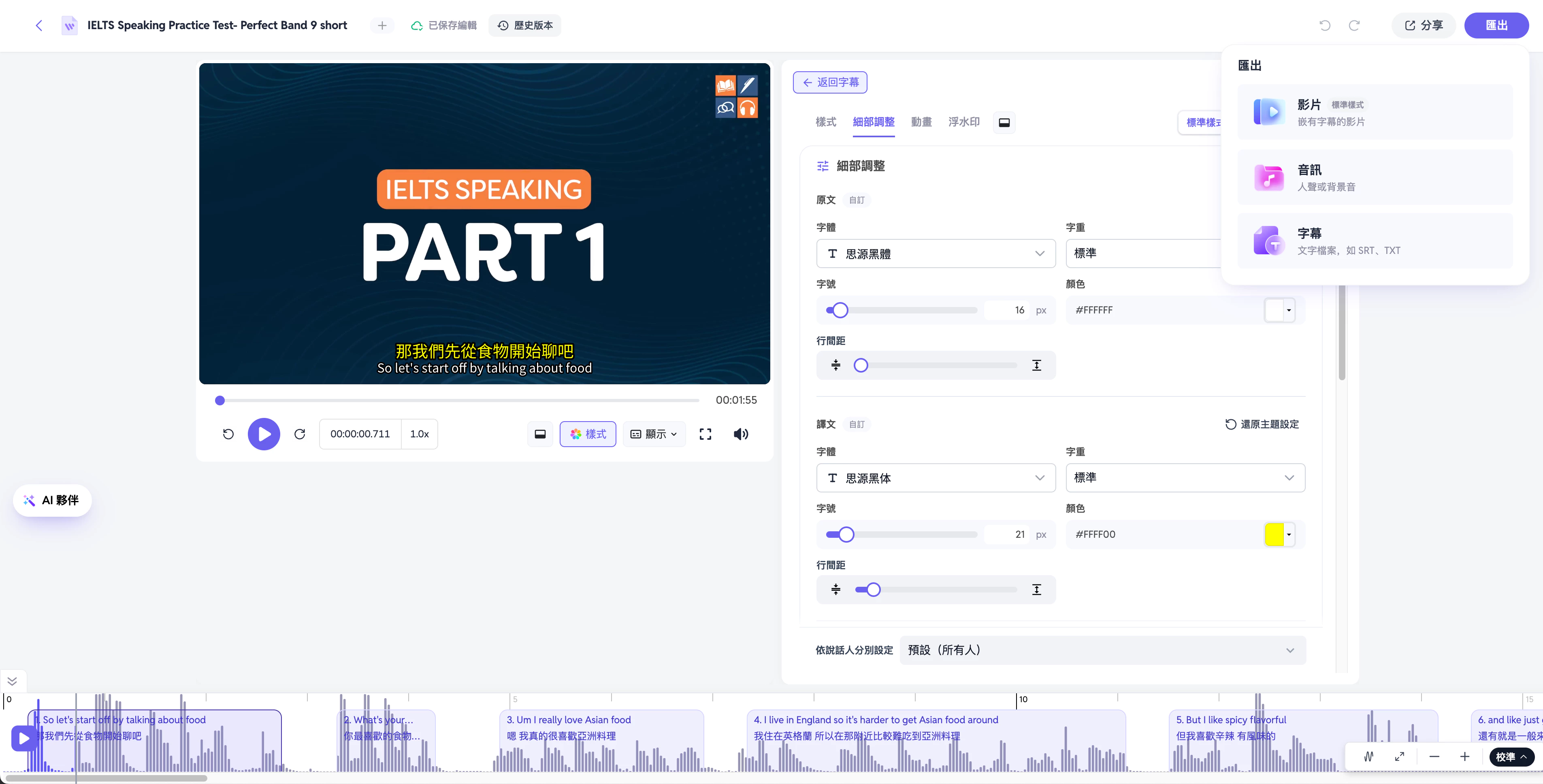The height and width of the screenshot is (784, 1543).
Task: Expand timeline with diagonal arrows icon
Action: [1399, 756]
